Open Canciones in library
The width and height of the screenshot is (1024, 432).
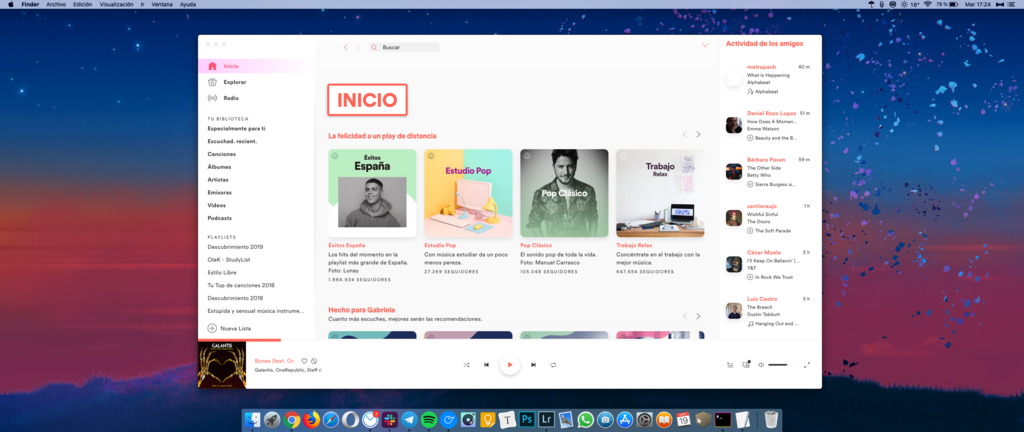[222, 154]
